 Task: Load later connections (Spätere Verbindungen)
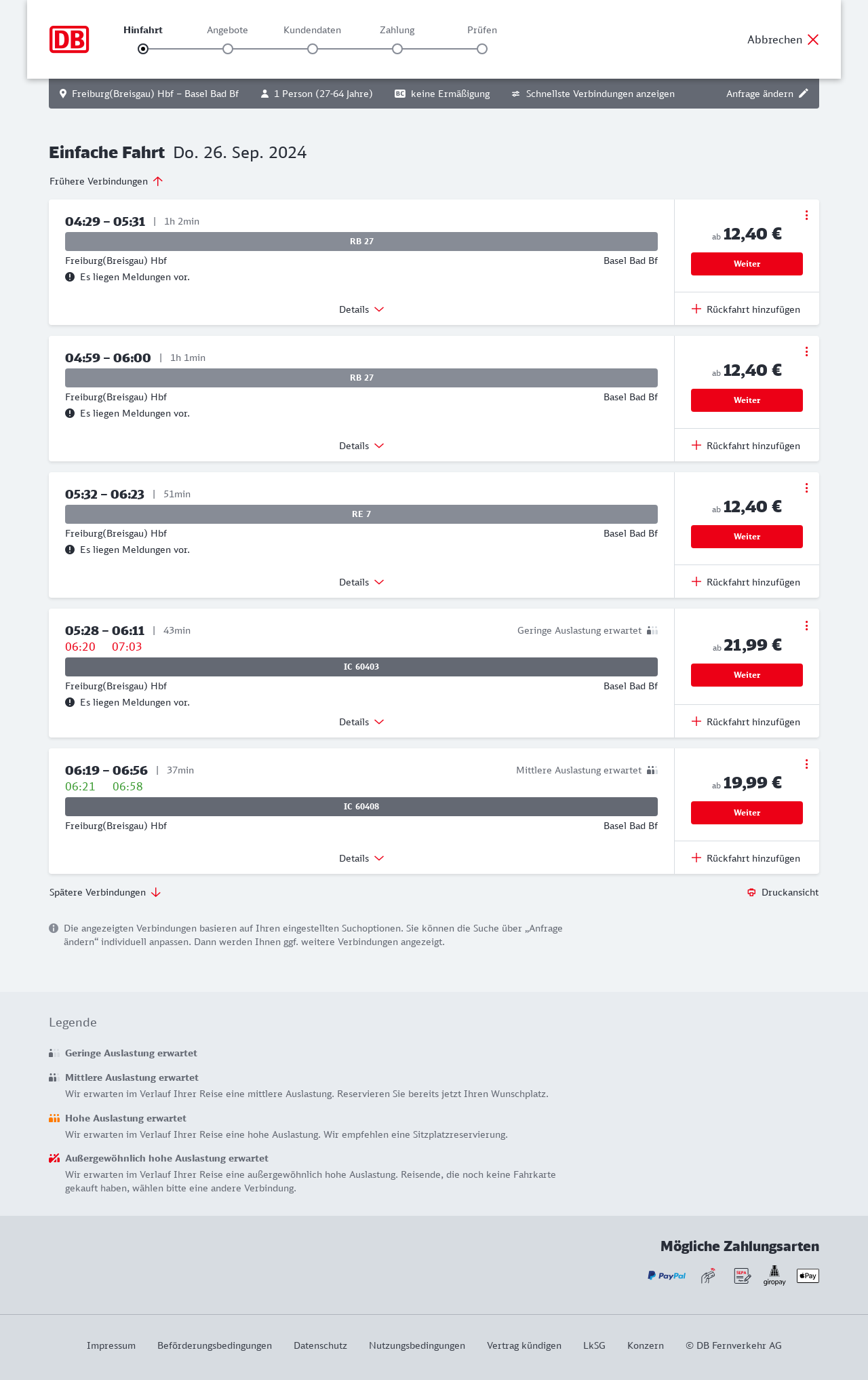coord(105,892)
